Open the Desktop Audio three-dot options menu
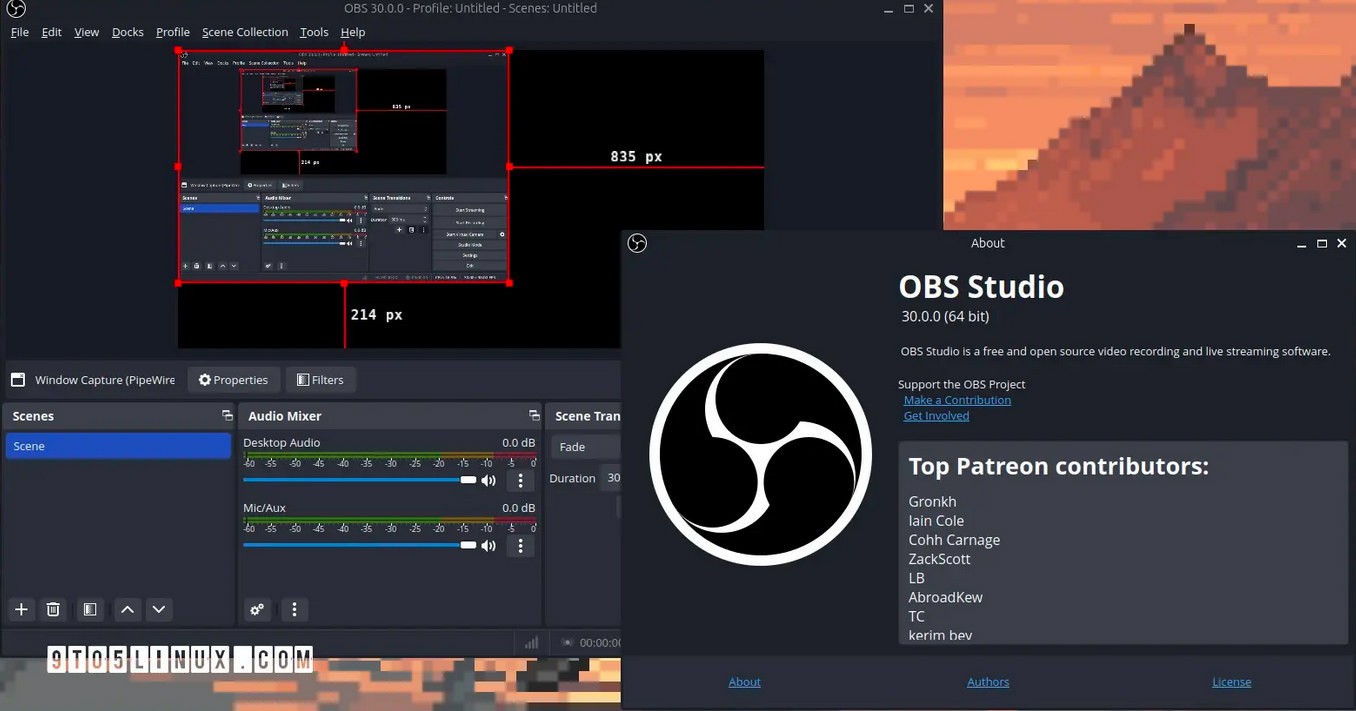The width and height of the screenshot is (1356, 711). tap(520, 480)
